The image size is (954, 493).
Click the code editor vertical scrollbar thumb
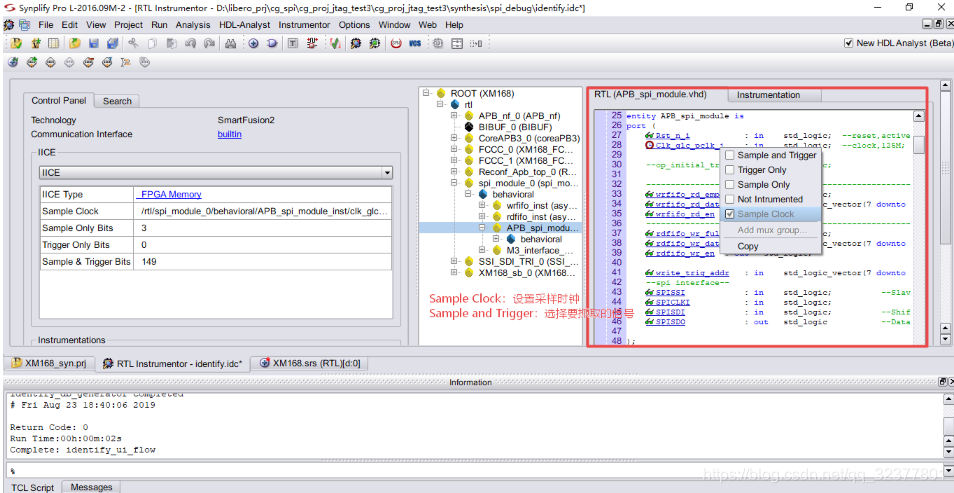[x=919, y=145]
